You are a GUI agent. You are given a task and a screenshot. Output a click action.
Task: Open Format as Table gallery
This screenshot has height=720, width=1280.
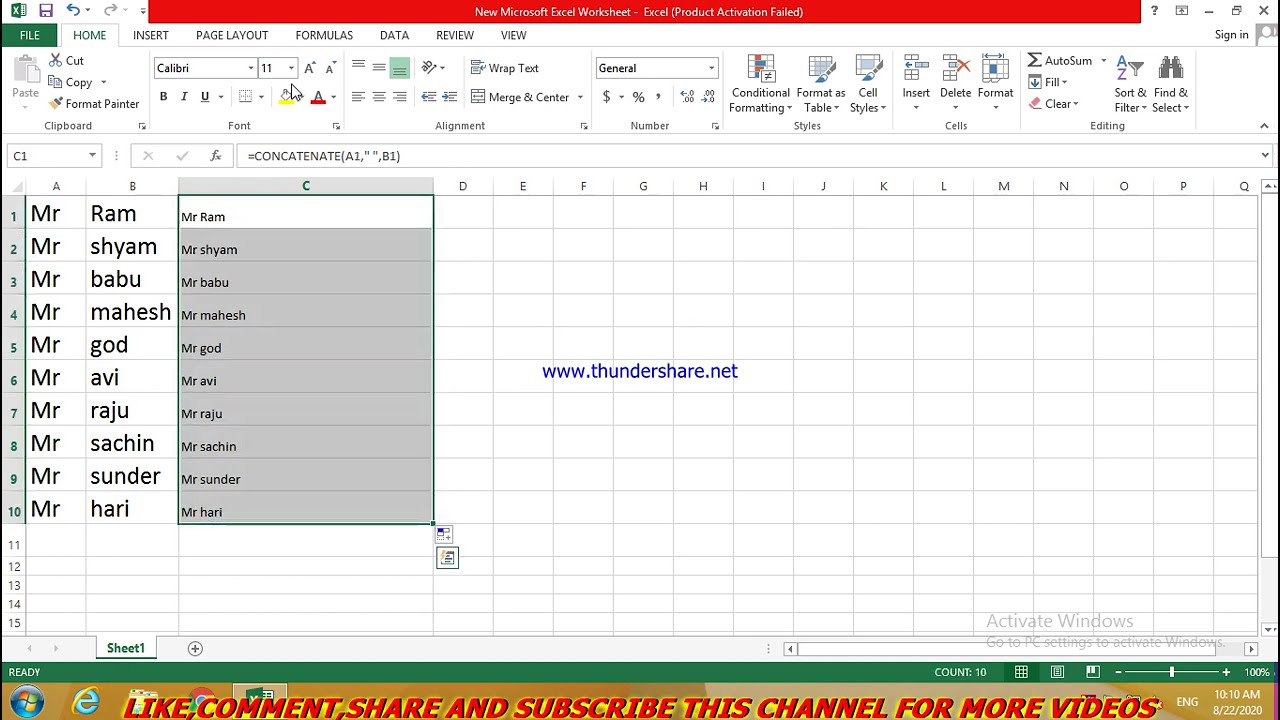[x=821, y=84]
